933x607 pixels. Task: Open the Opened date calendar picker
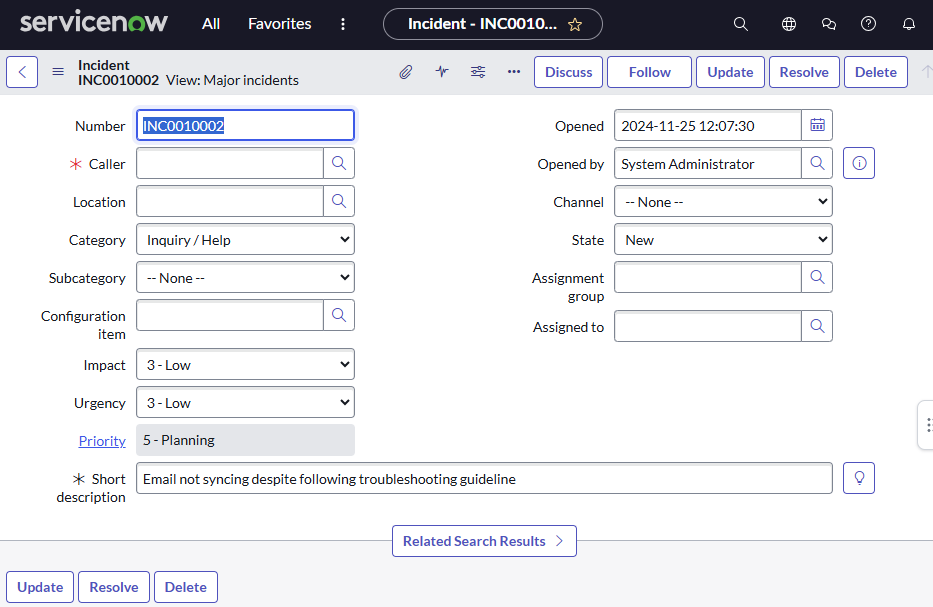(817, 125)
